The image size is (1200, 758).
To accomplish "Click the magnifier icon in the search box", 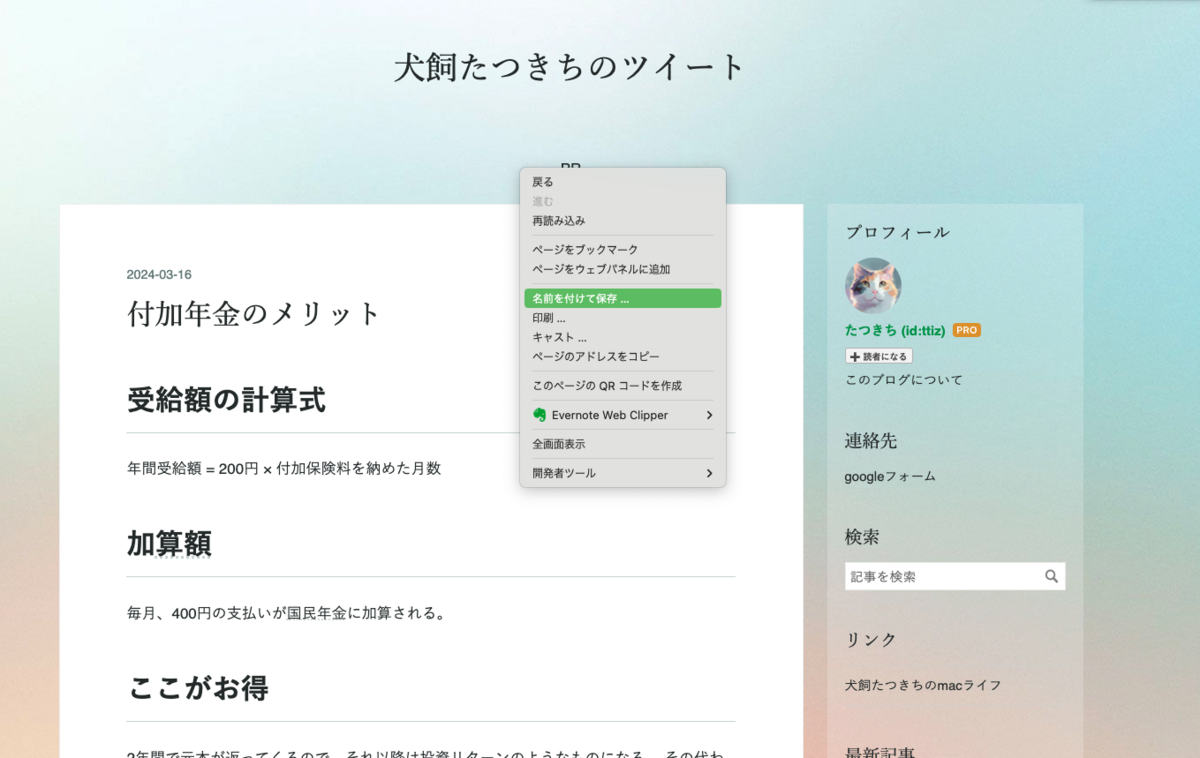I will pyautogui.click(x=1051, y=576).
